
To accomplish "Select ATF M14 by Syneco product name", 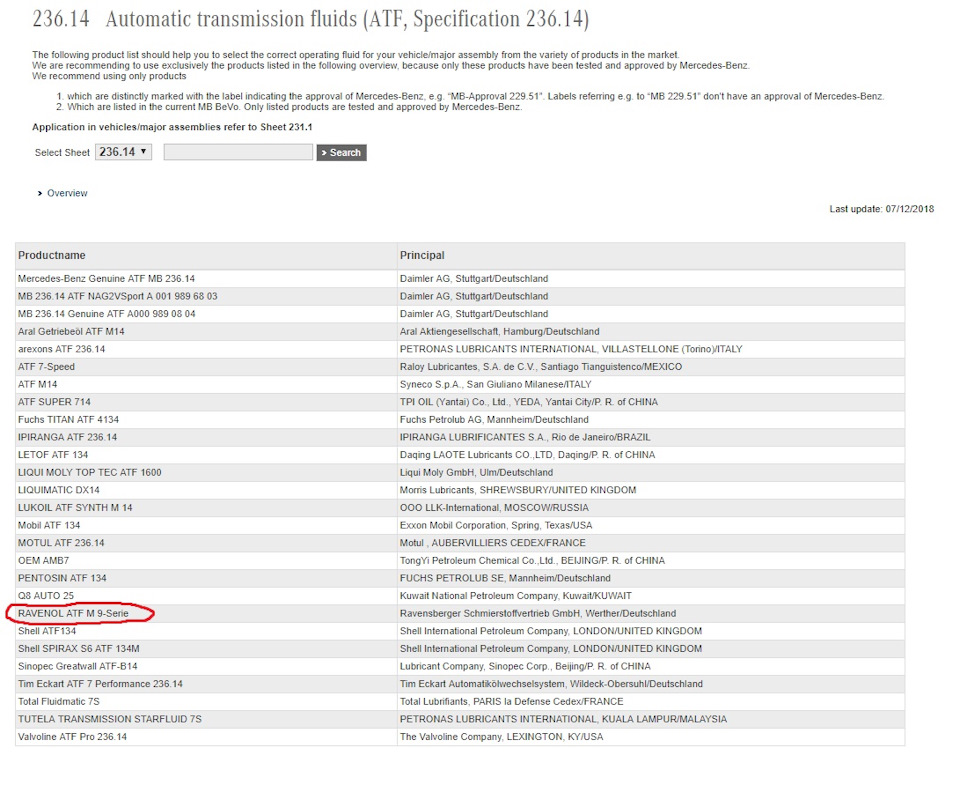I will coord(37,385).
